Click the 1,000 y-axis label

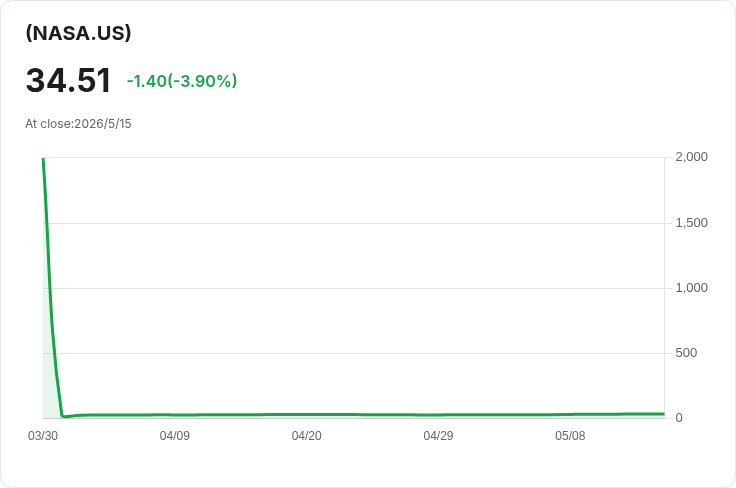691,288
